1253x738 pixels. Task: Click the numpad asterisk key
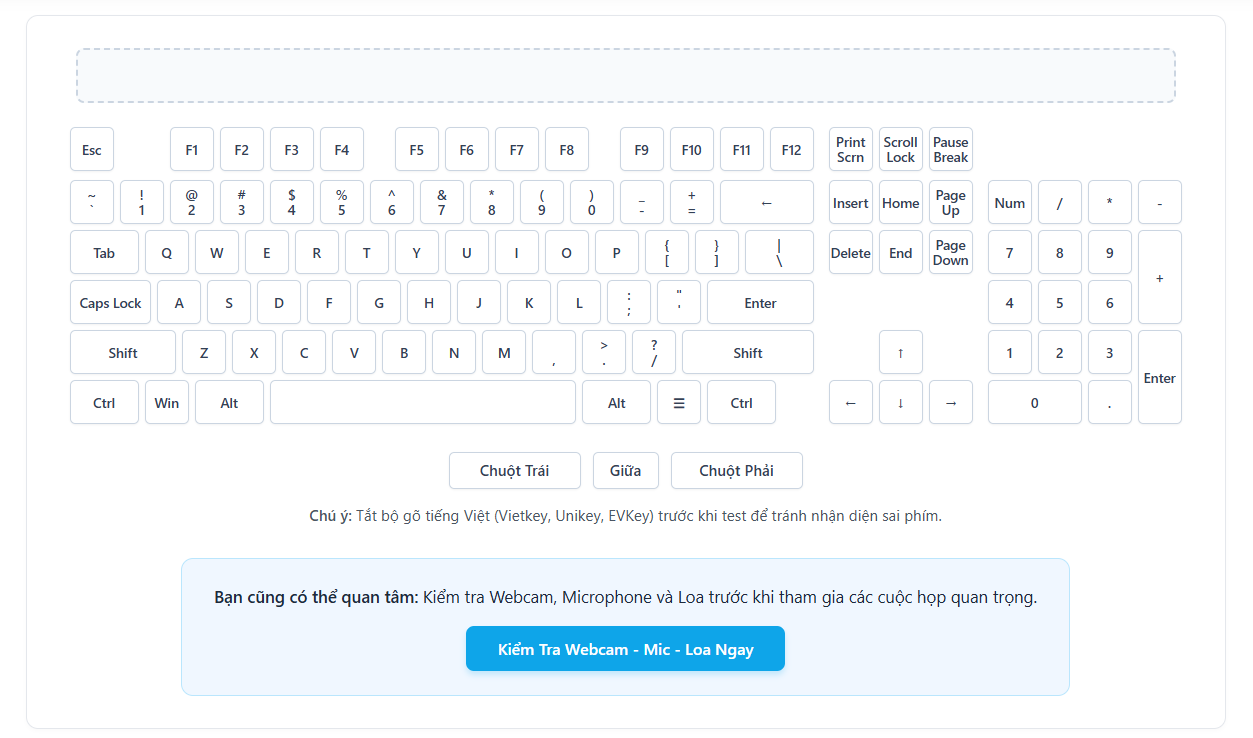(x=1110, y=202)
